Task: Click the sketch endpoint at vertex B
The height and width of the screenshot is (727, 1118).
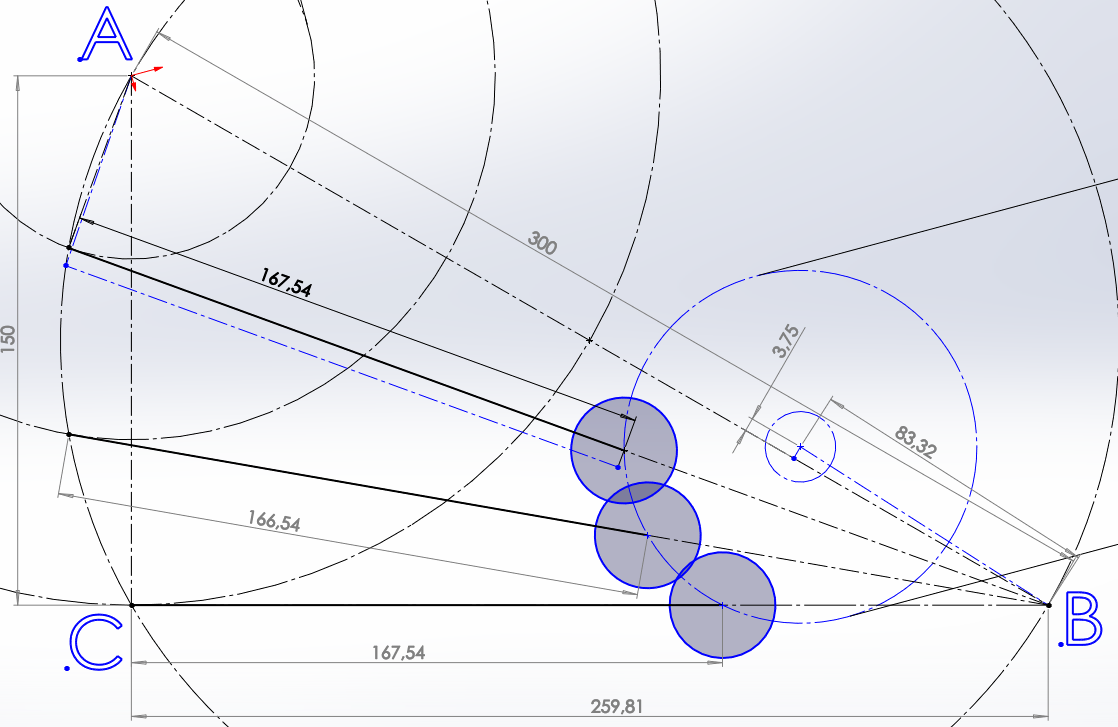Action: pyautogui.click(x=1048, y=605)
